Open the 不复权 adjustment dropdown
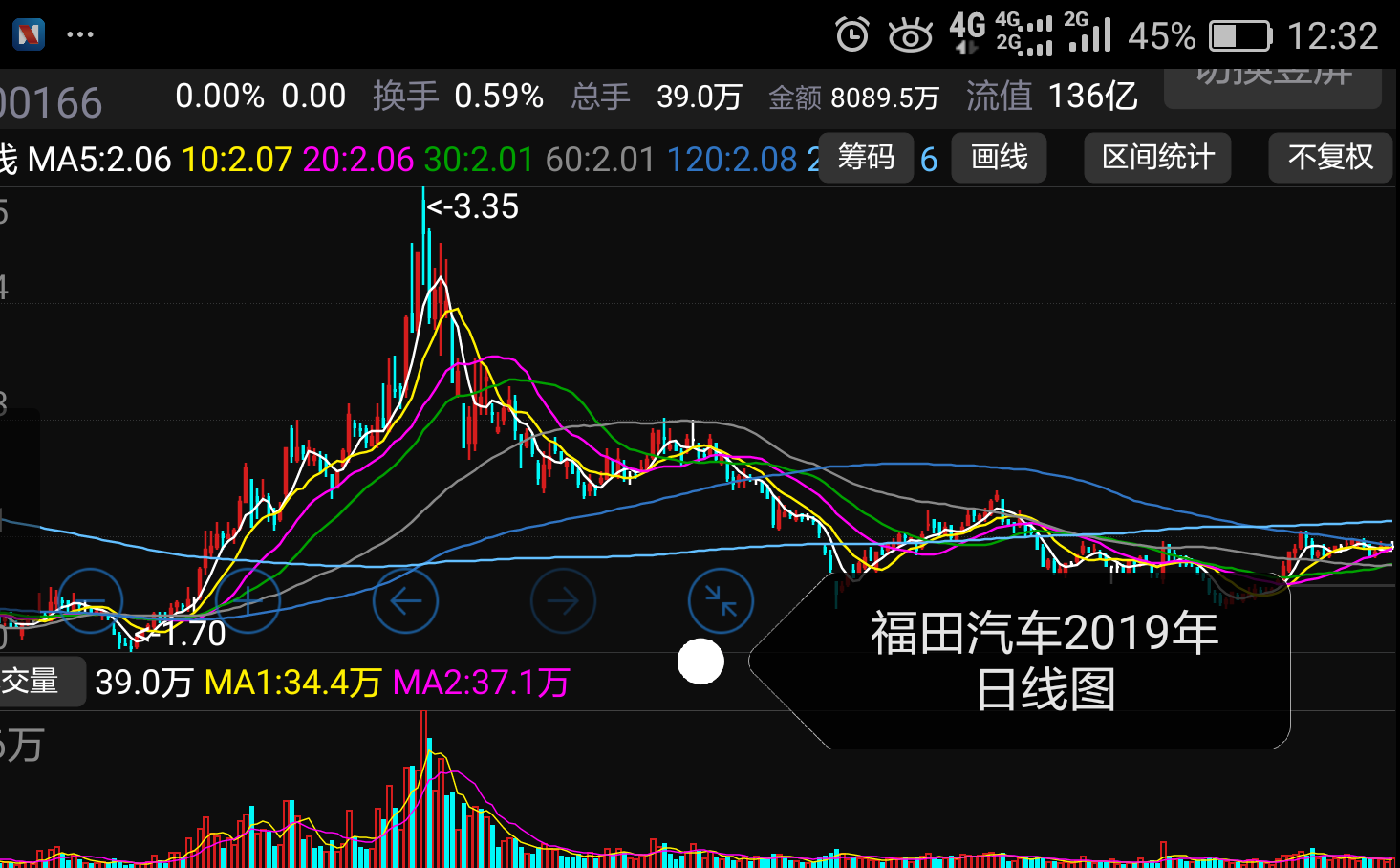The height and width of the screenshot is (868, 1400). [1330, 157]
